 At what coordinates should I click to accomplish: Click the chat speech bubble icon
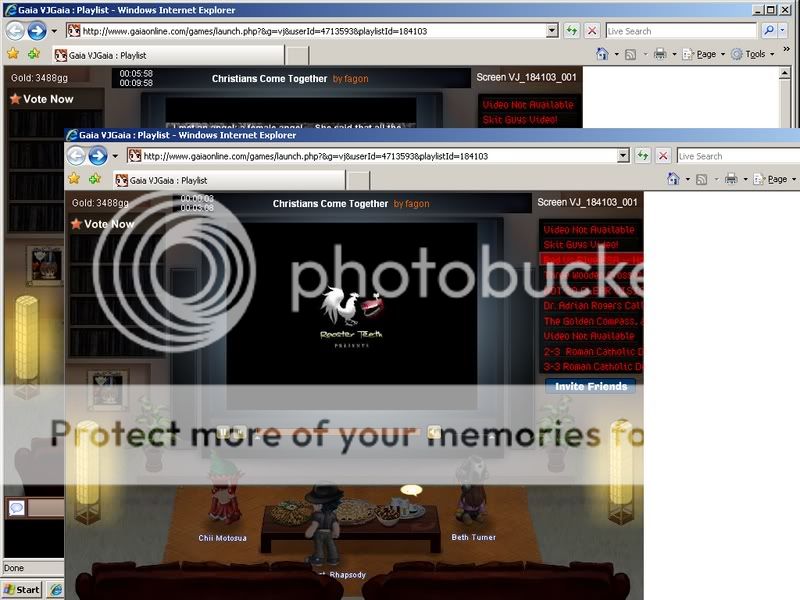(x=16, y=508)
